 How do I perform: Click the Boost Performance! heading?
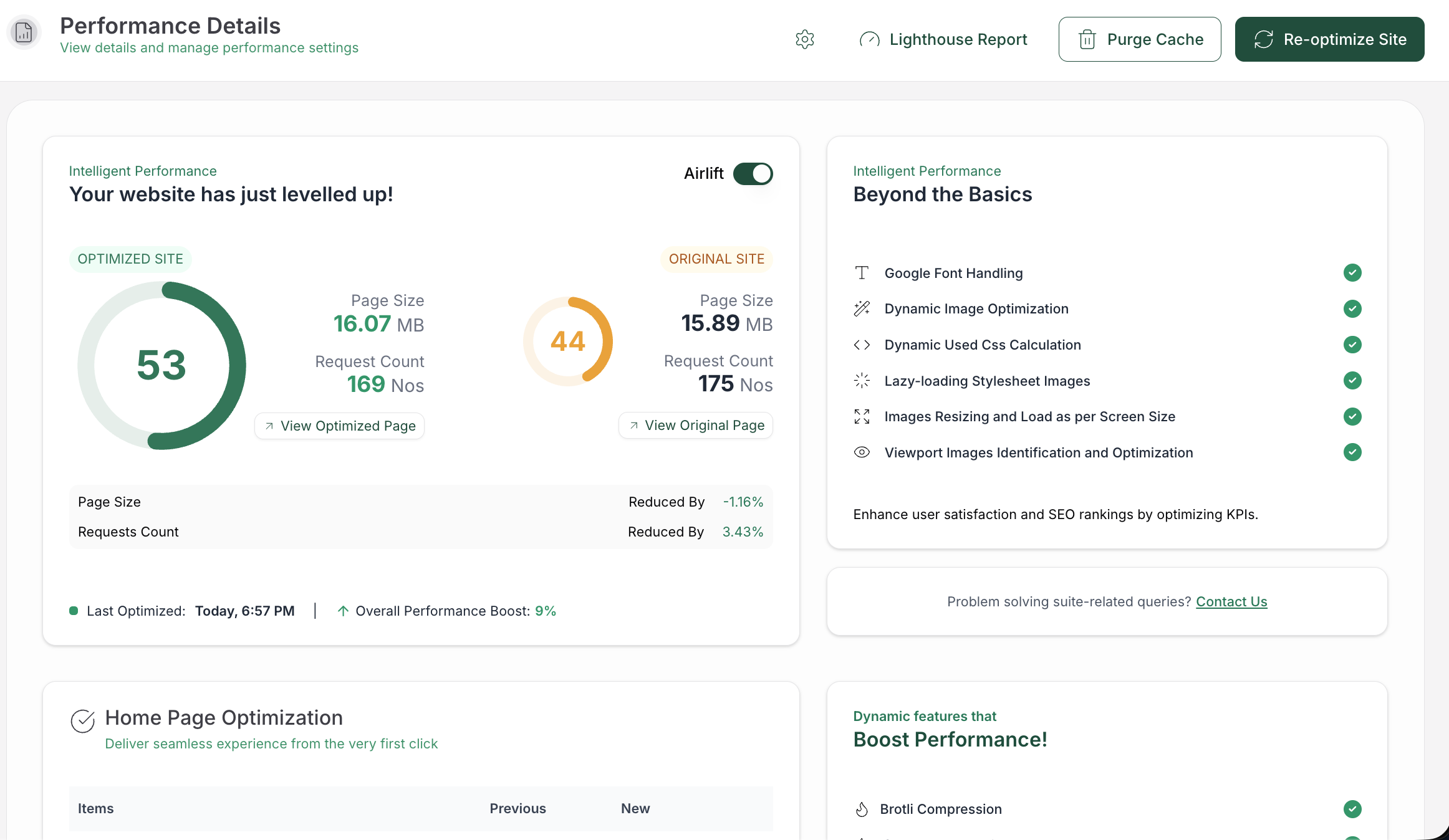[950, 740]
